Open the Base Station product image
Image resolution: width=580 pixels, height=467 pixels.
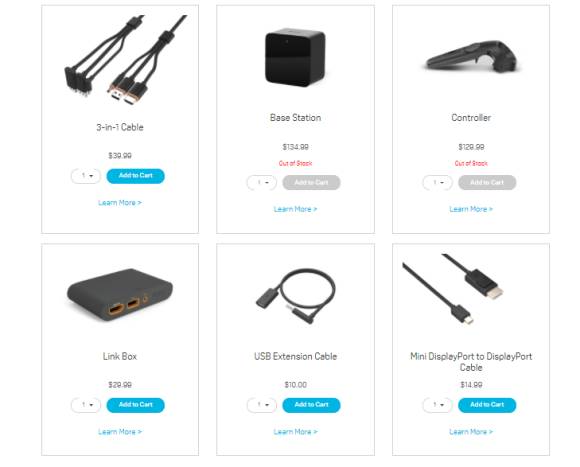295,57
